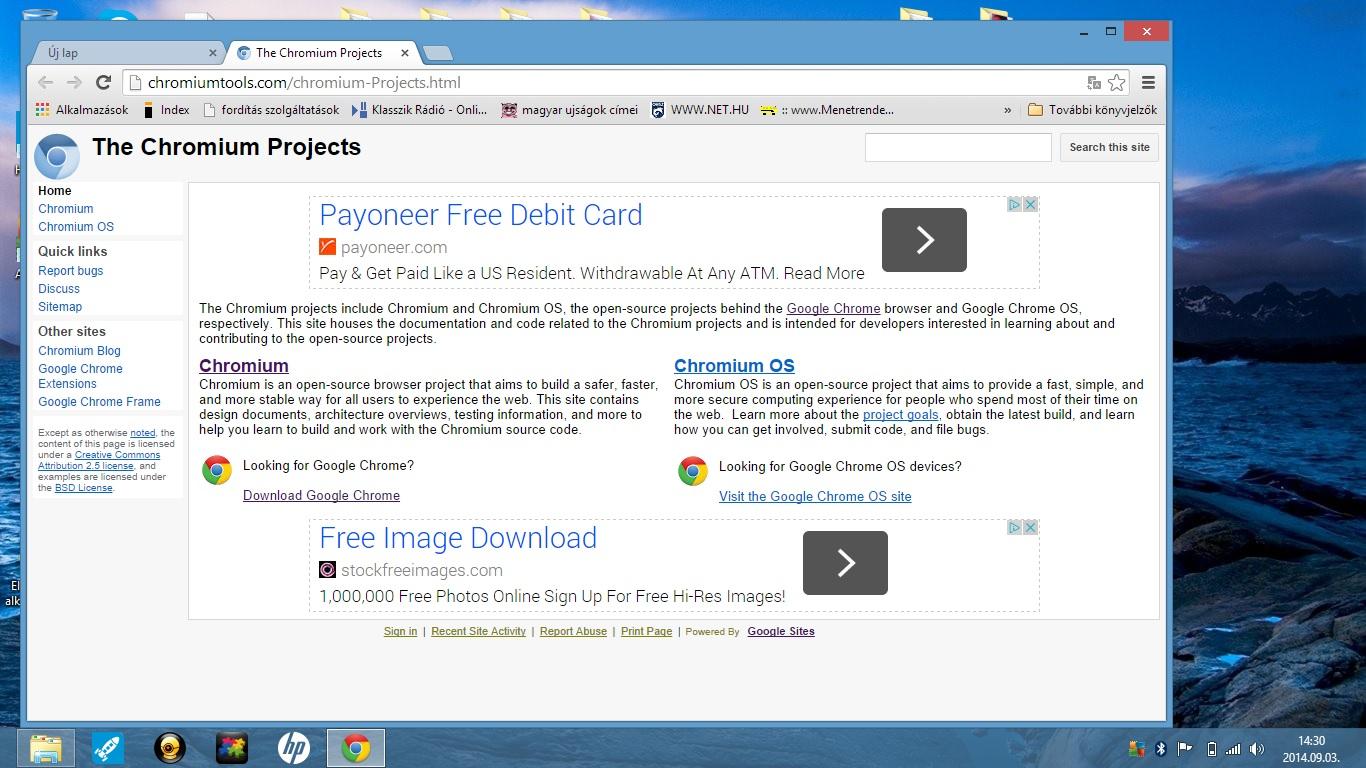Click the Report Abuse footer link
This screenshot has width=1366, height=768.
click(573, 632)
